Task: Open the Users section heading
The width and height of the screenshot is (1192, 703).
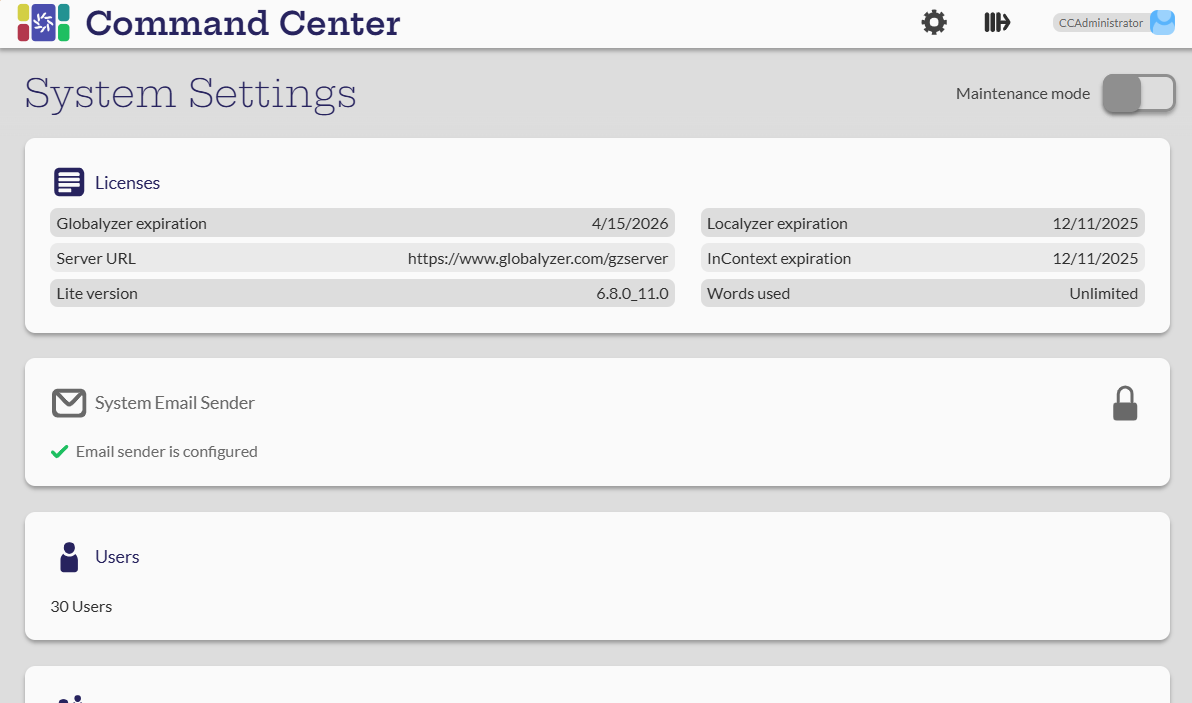Action: coord(117,557)
